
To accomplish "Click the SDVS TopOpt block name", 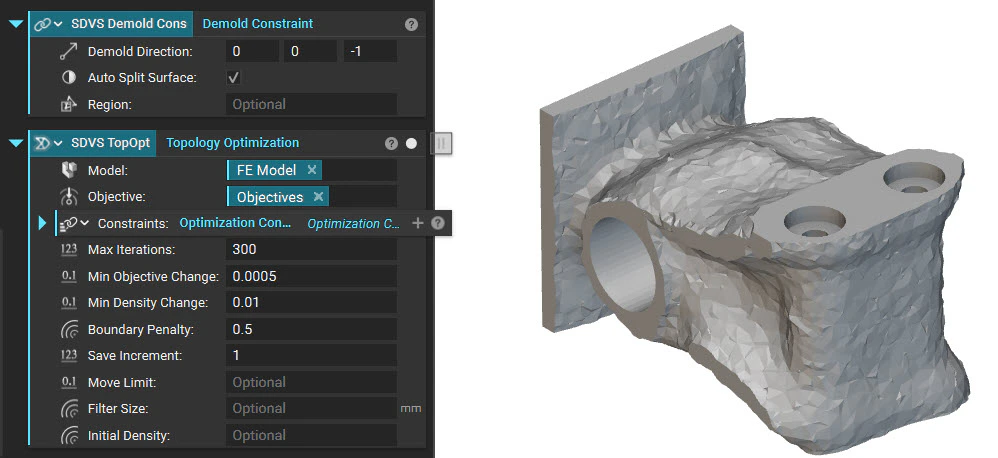I will [x=111, y=143].
